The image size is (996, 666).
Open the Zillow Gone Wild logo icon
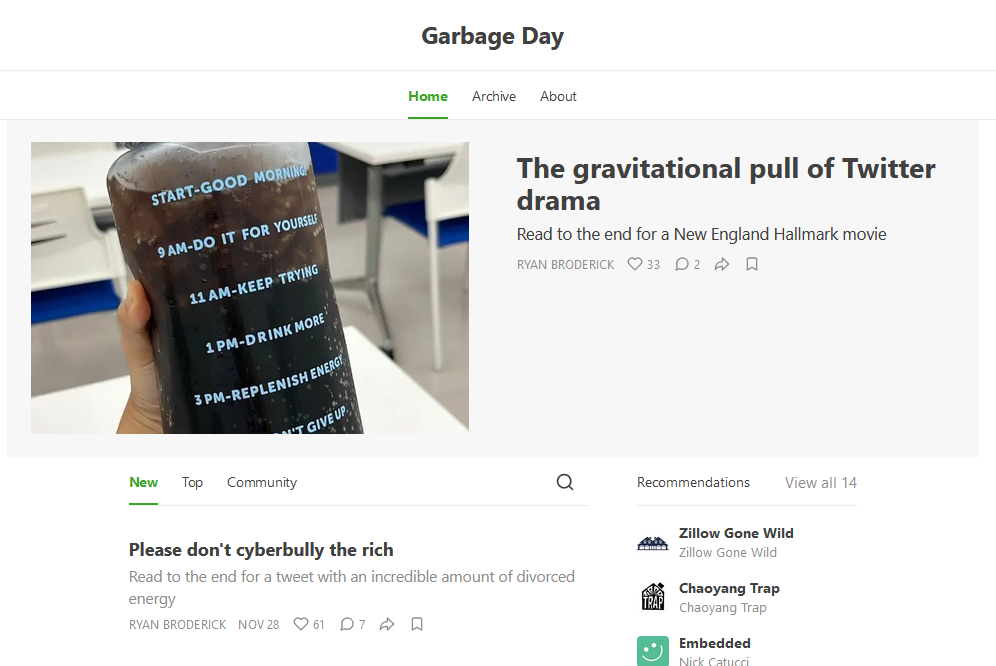pos(652,543)
